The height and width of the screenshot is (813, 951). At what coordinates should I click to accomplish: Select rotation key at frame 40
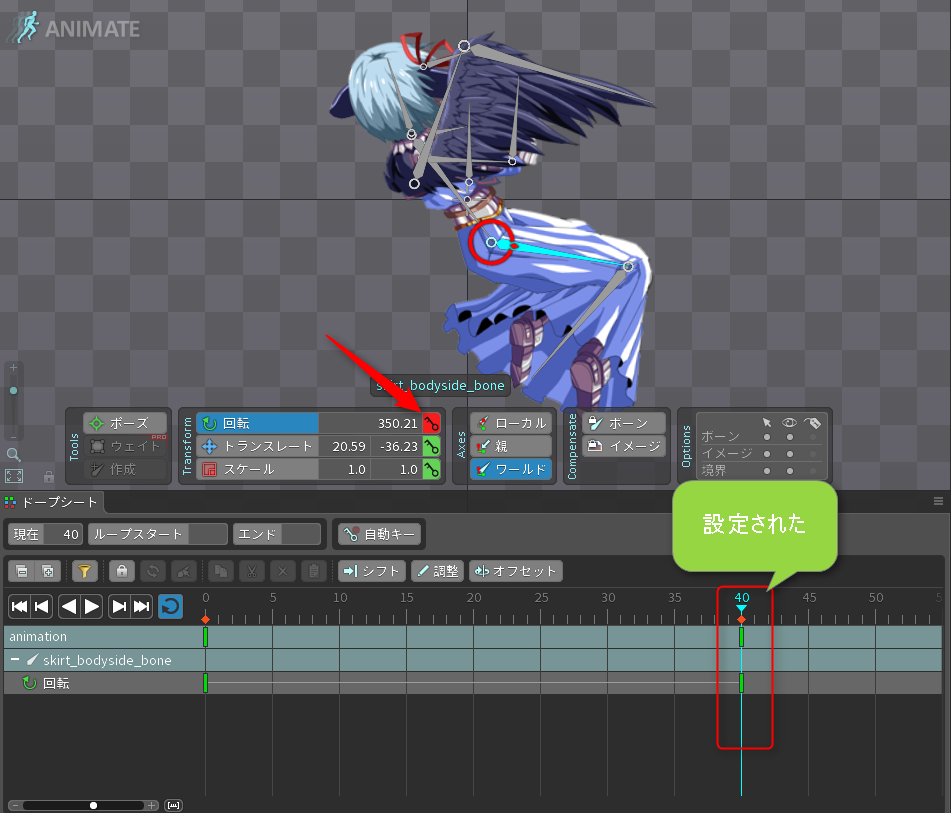(x=741, y=683)
